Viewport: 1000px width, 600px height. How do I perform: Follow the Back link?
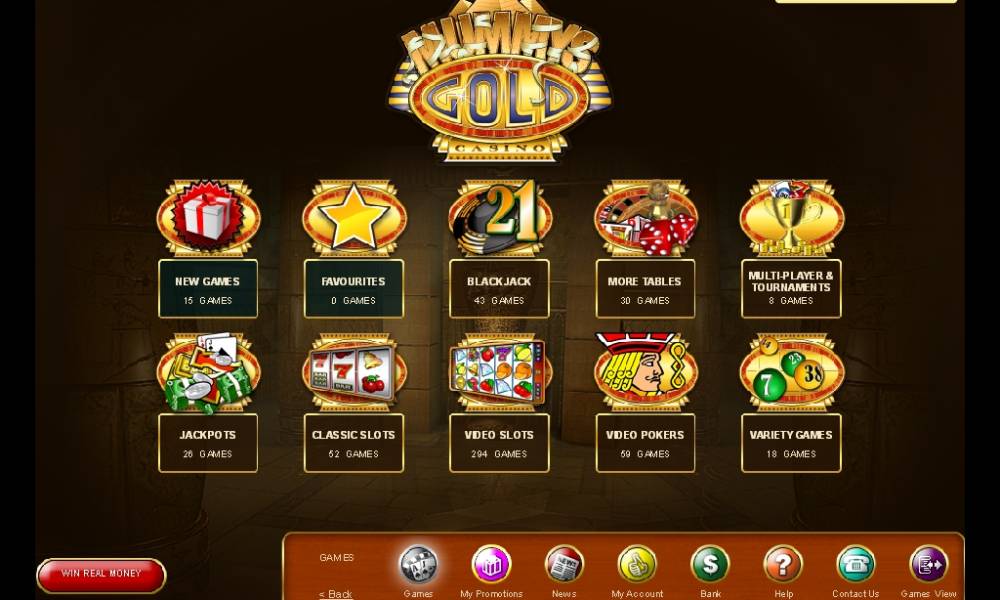coord(335,594)
